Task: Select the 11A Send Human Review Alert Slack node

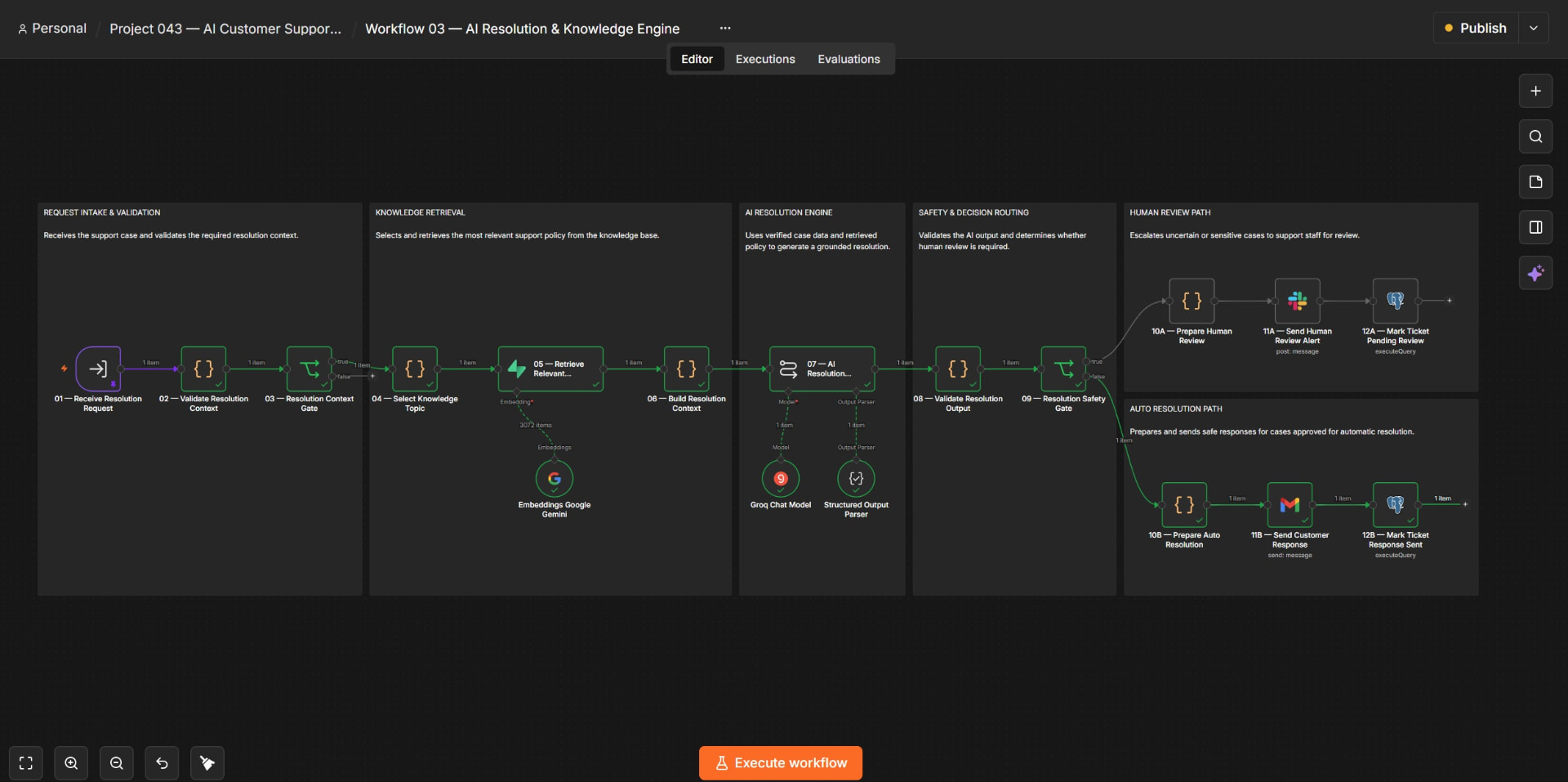Action: point(1298,301)
